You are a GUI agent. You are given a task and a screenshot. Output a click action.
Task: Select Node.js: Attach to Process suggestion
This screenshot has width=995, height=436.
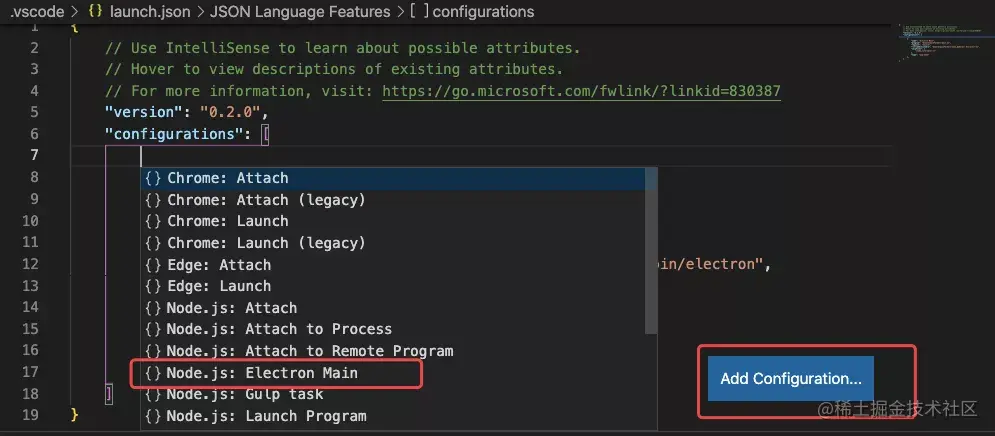click(279, 329)
